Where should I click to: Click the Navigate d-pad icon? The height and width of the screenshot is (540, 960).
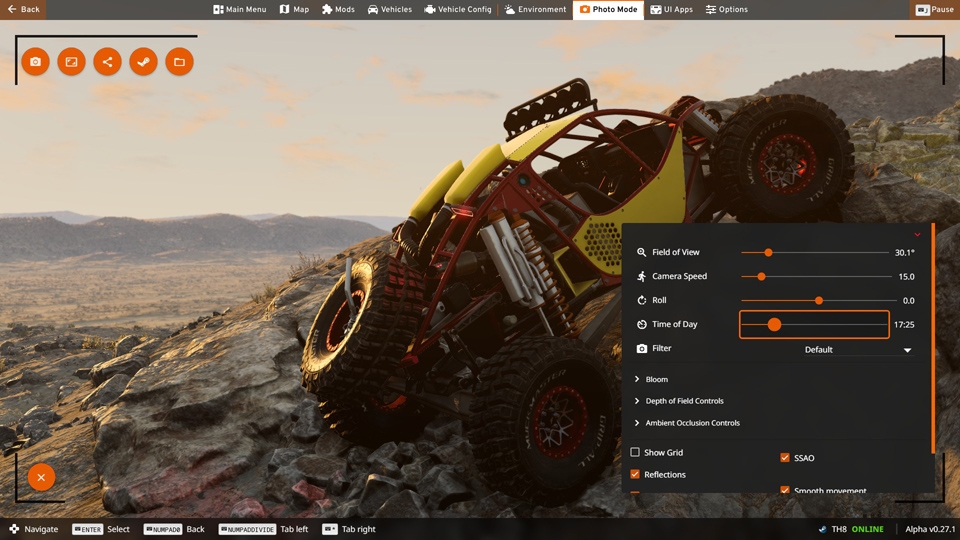(14, 529)
